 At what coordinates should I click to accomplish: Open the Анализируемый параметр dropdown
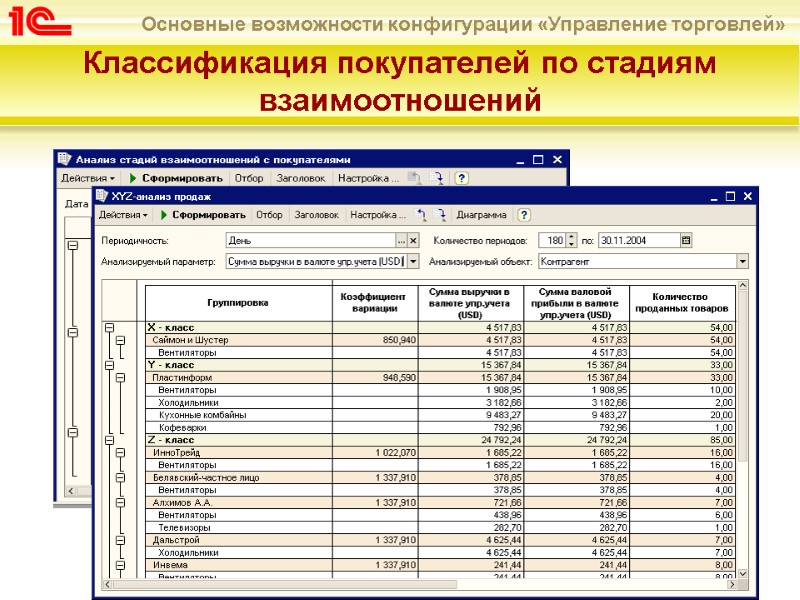click(412, 261)
